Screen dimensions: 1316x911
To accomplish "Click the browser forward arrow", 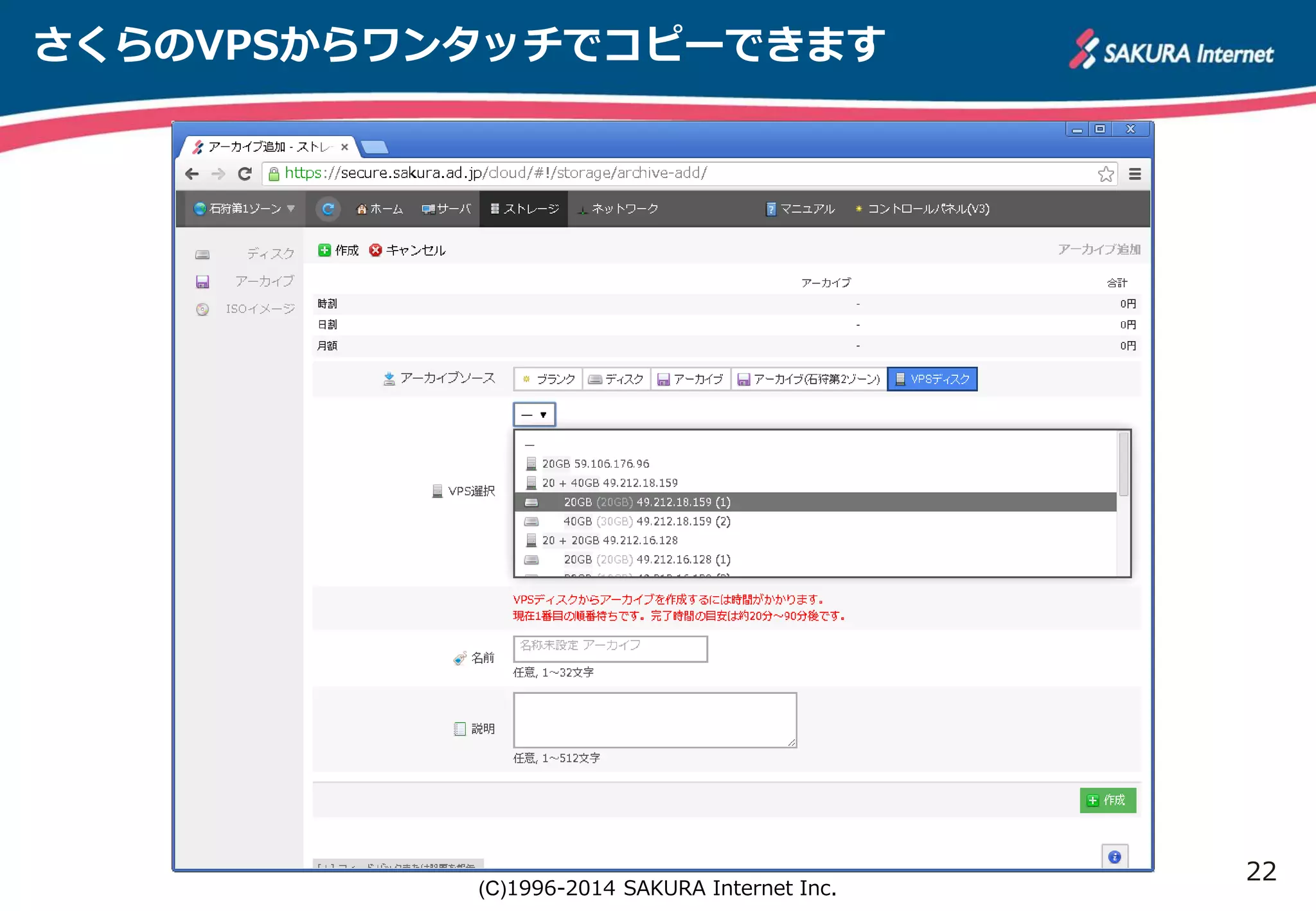I will [218, 174].
